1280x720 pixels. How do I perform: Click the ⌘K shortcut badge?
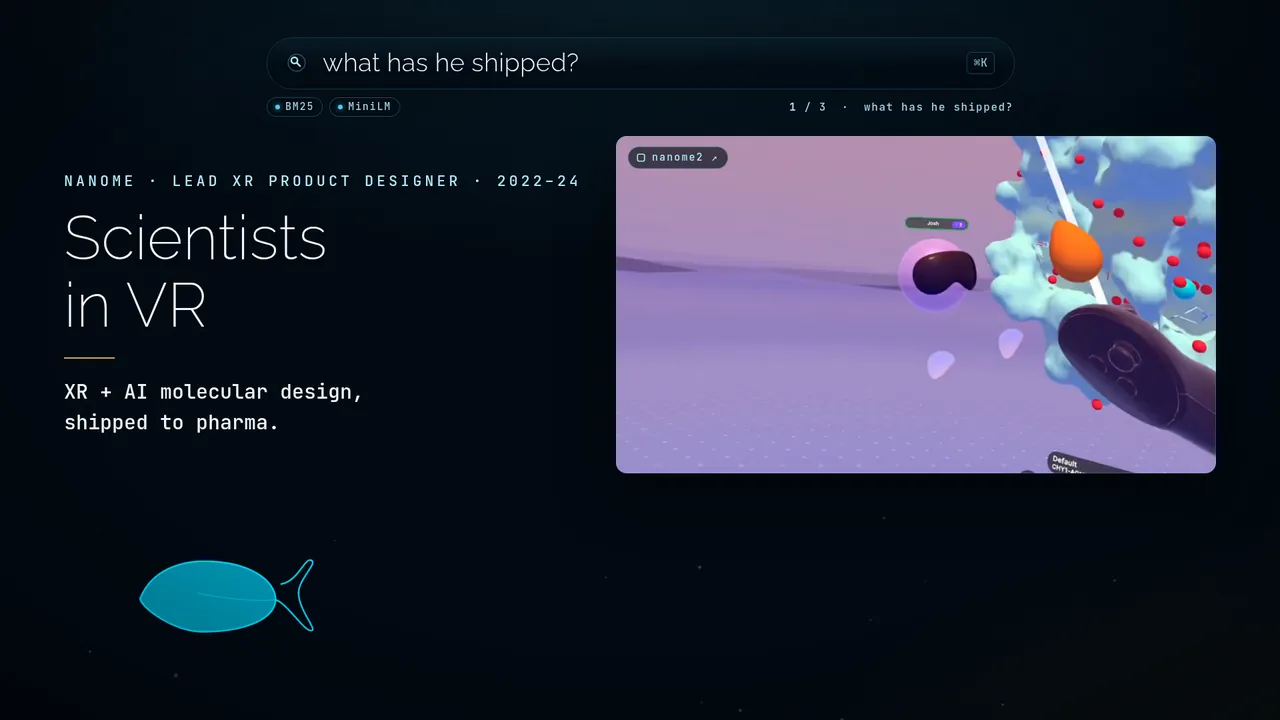(980, 63)
